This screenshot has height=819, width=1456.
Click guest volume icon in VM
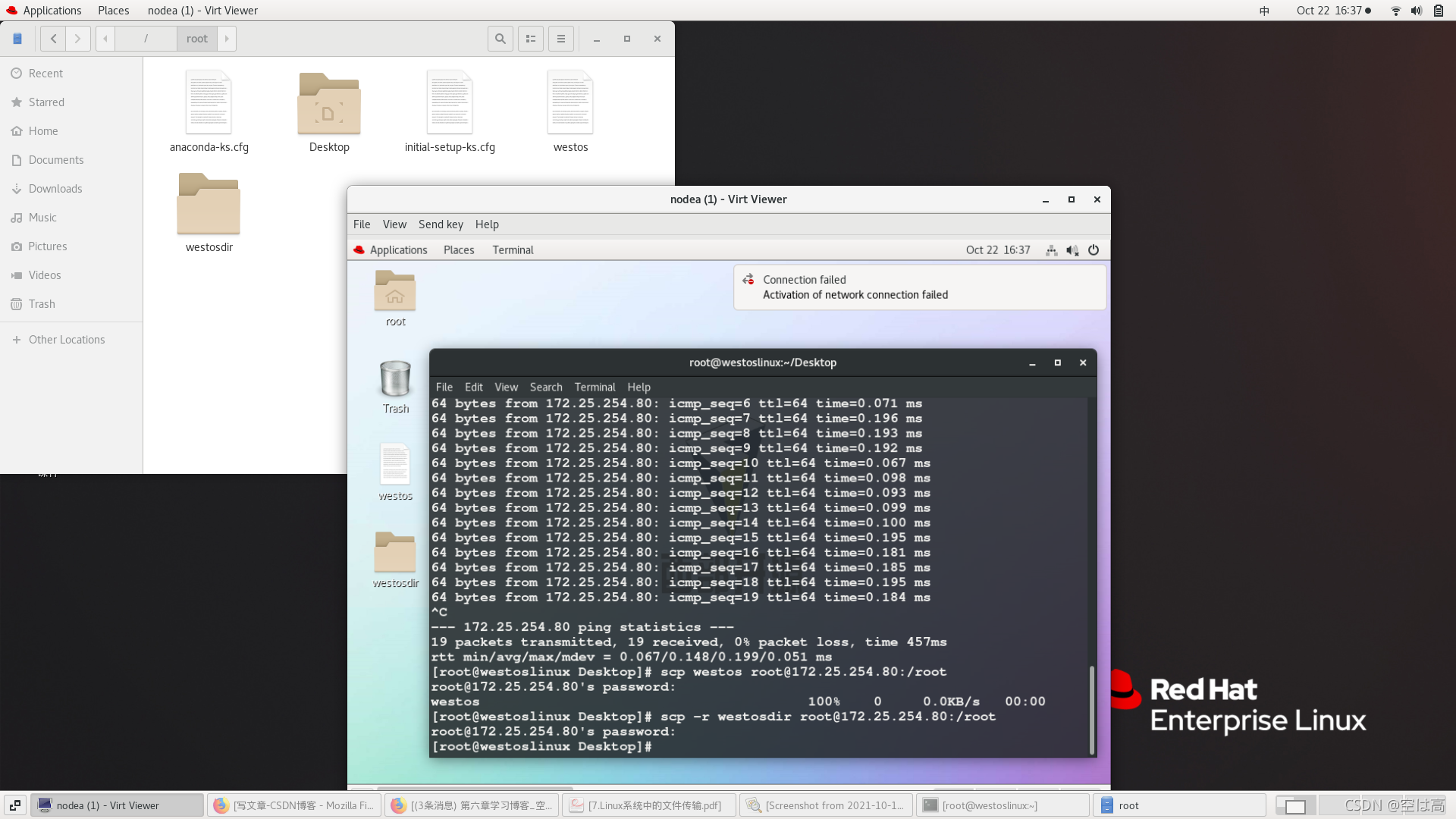[x=1072, y=250]
